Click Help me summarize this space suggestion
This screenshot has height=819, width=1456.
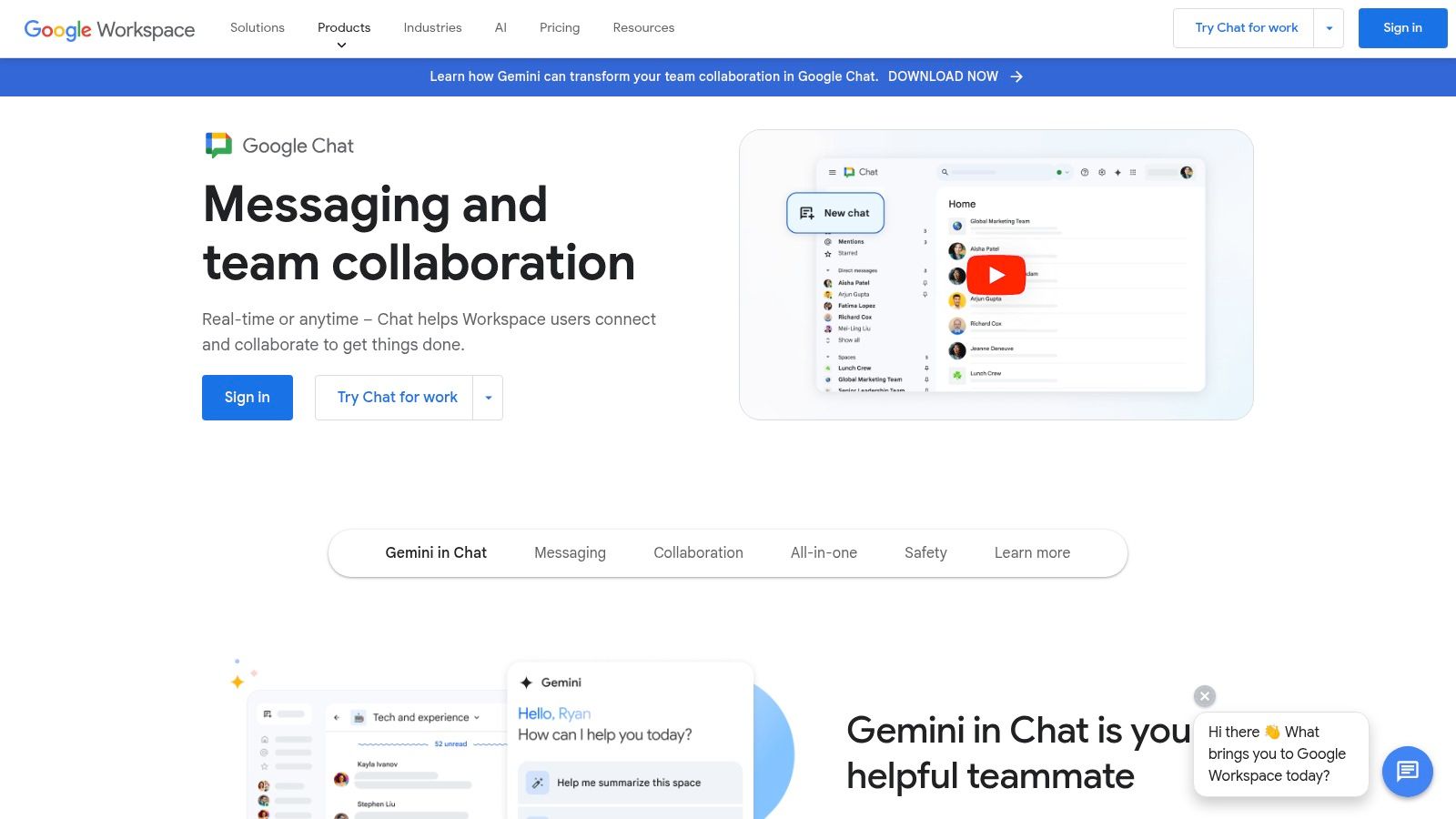630,783
